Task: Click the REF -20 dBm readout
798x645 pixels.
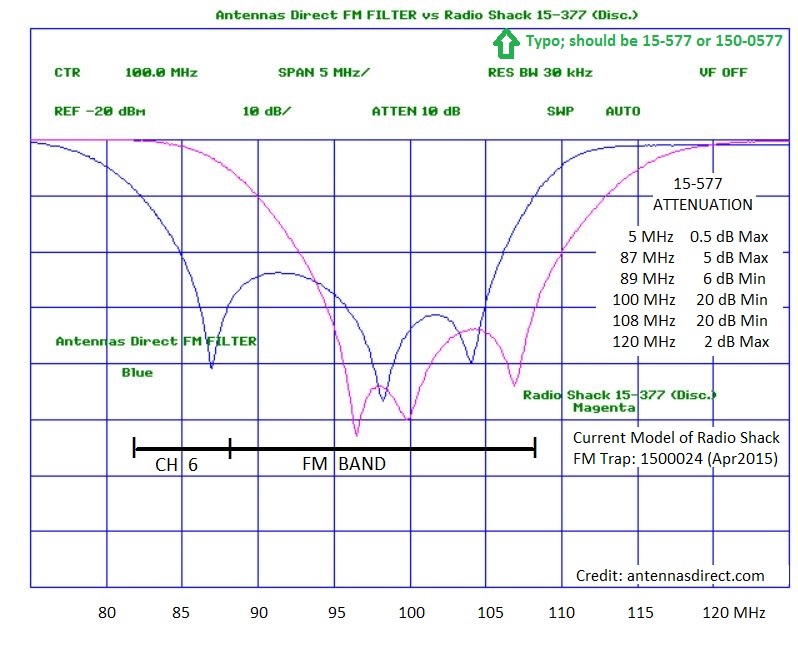Action: (100, 111)
